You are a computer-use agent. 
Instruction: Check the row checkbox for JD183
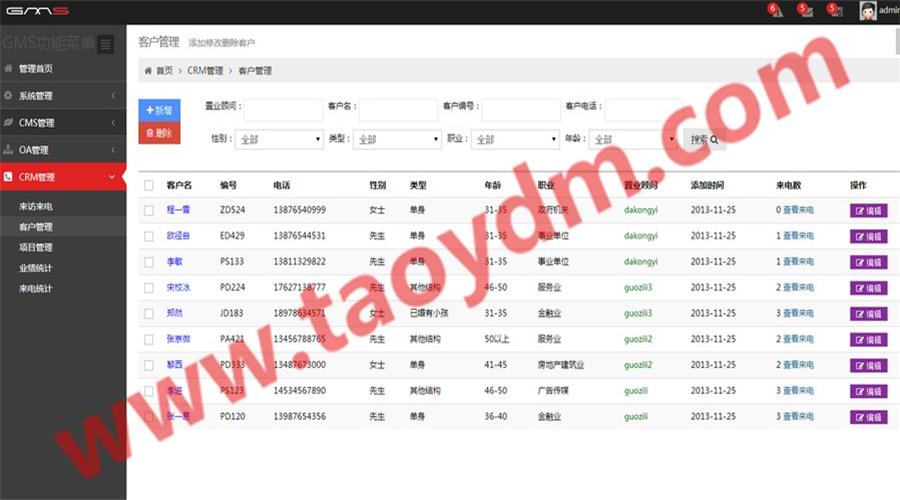149,314
